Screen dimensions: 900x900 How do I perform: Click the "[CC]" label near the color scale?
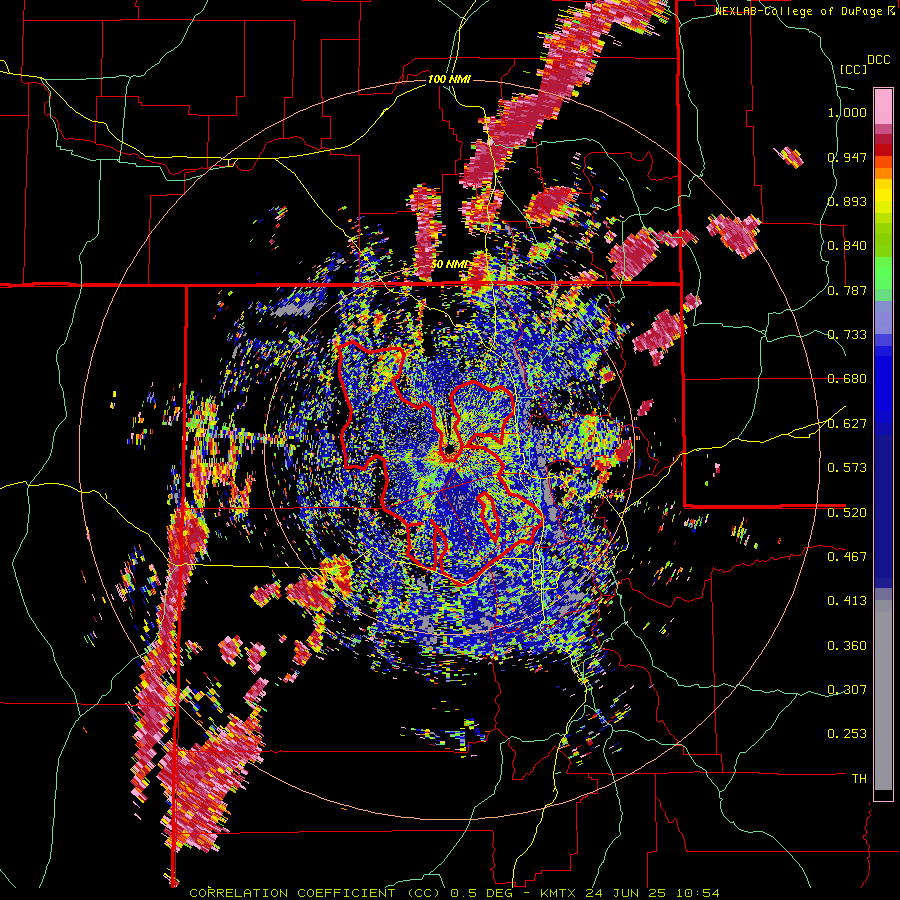click(853, 69)
